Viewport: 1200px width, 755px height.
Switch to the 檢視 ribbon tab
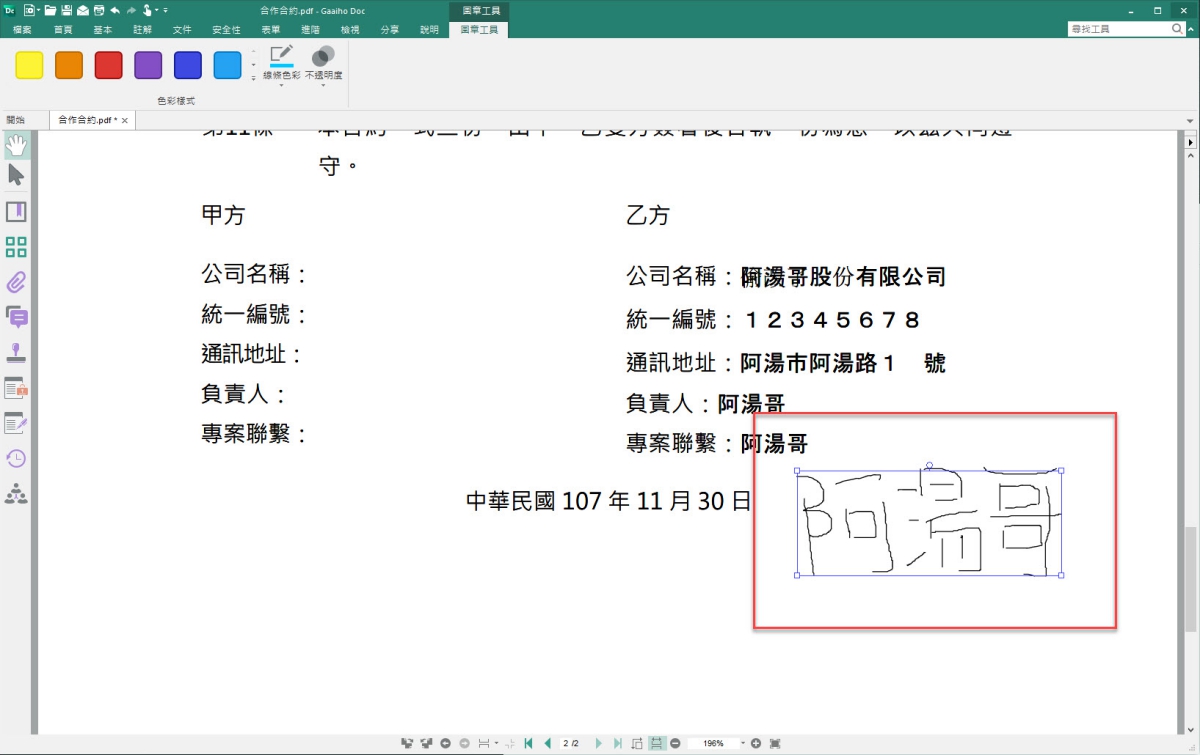[350, 30]
